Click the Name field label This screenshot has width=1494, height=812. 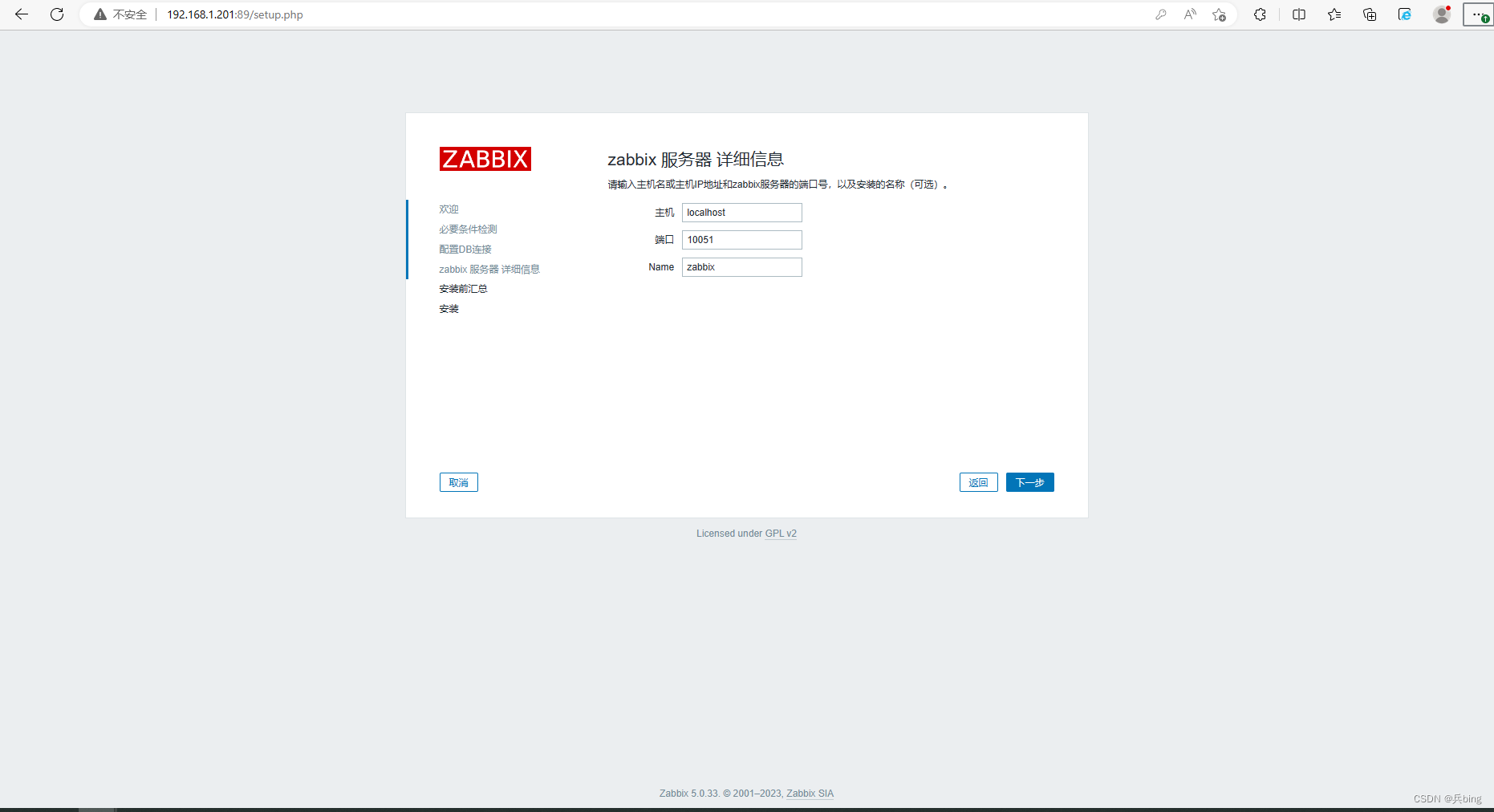661,267
